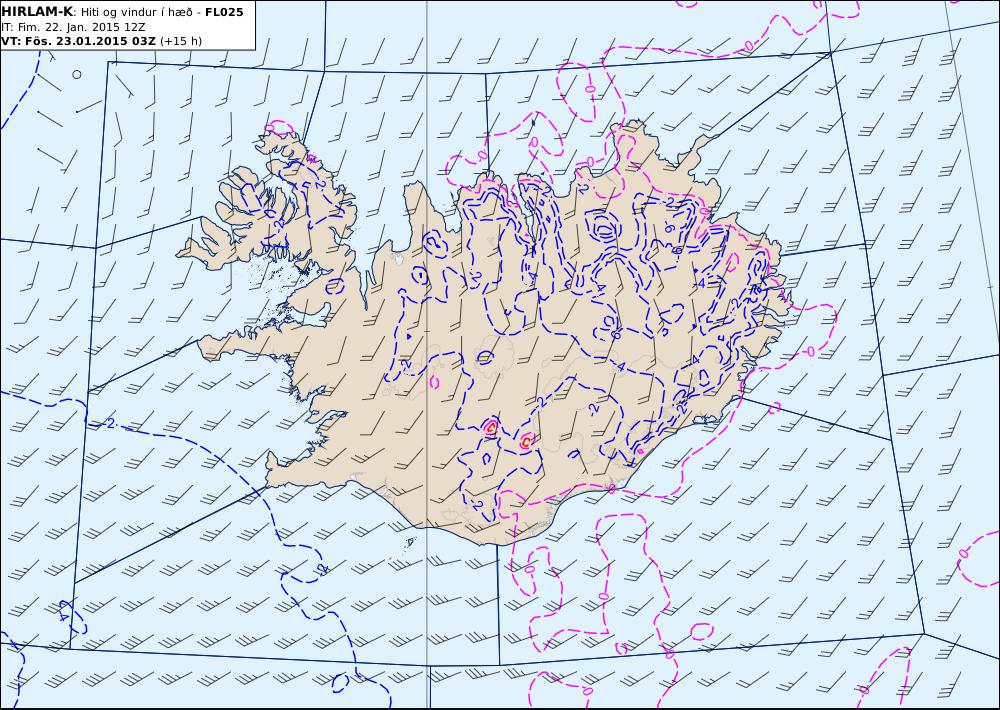This screenshot has height=710, width=1000.
Task: Click the 'VT: Fös. 23.01.2015 03Z' valid time
Action: (x=78, y=41)
